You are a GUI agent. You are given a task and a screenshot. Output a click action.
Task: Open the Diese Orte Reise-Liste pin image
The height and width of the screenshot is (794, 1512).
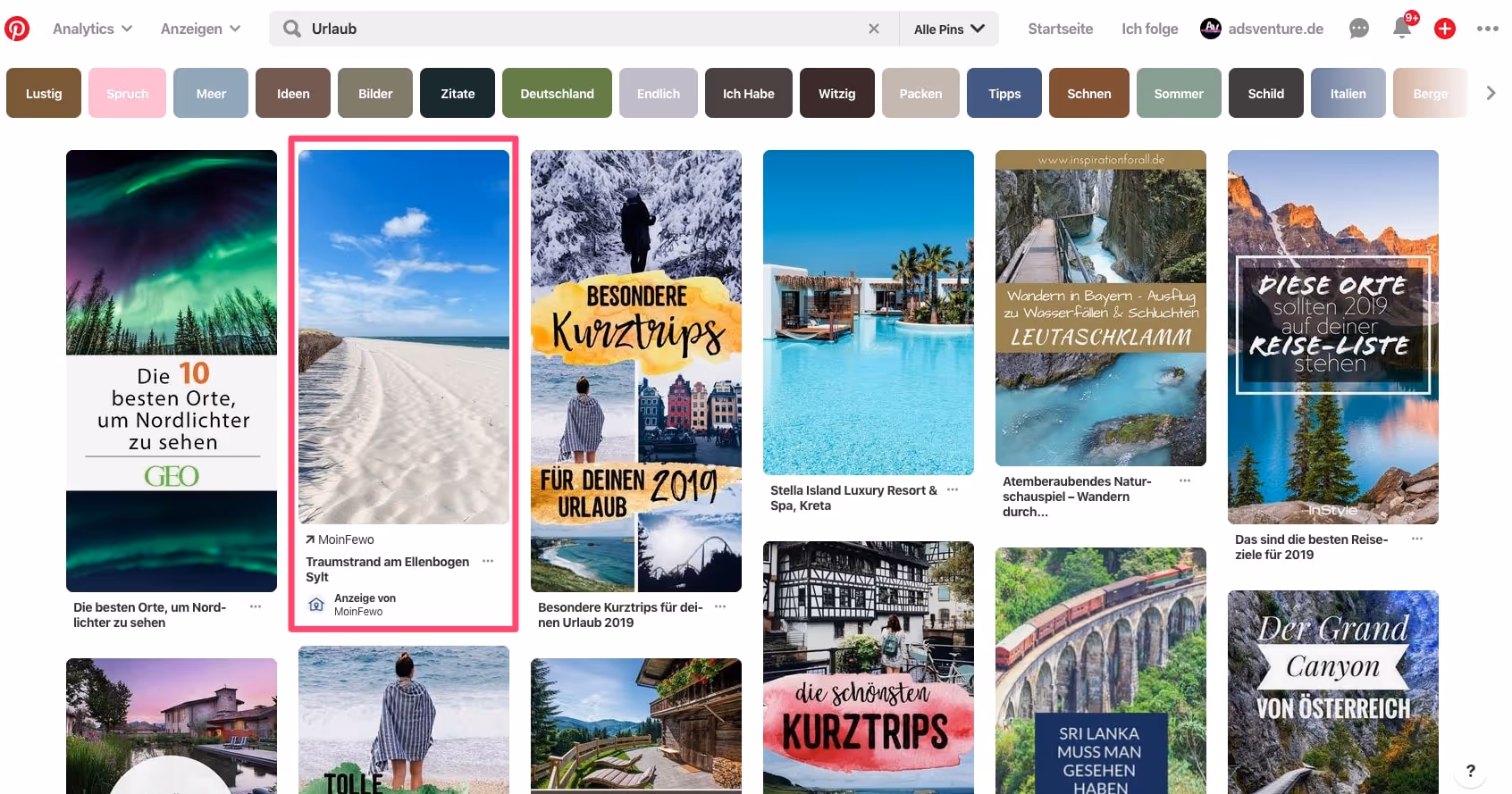coord(1333,337)
